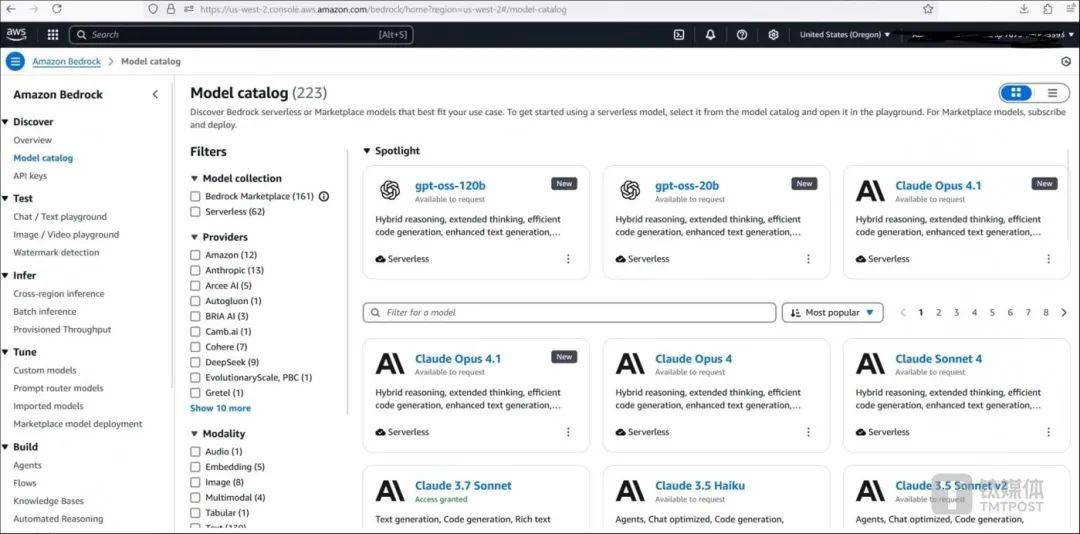
Task: Click the OpenAI logo on gpt-oss-120b card
Action: point(391,190)
